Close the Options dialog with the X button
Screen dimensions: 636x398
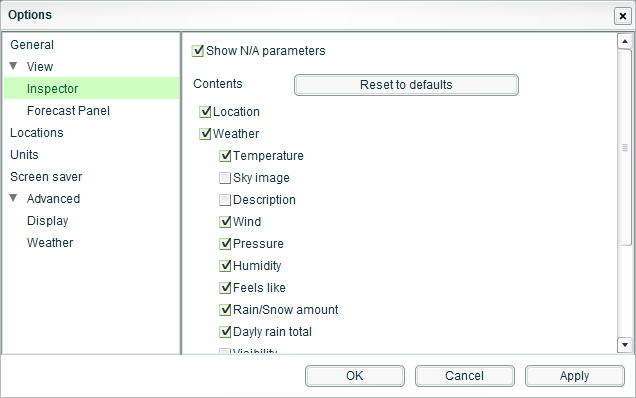tap(622, 16)
